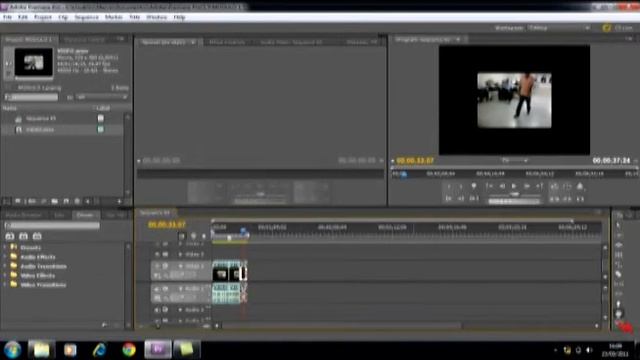Click the Sequence 01 label color swatch
Viewport: 640px width, 360px height.
tap(100, 118)
